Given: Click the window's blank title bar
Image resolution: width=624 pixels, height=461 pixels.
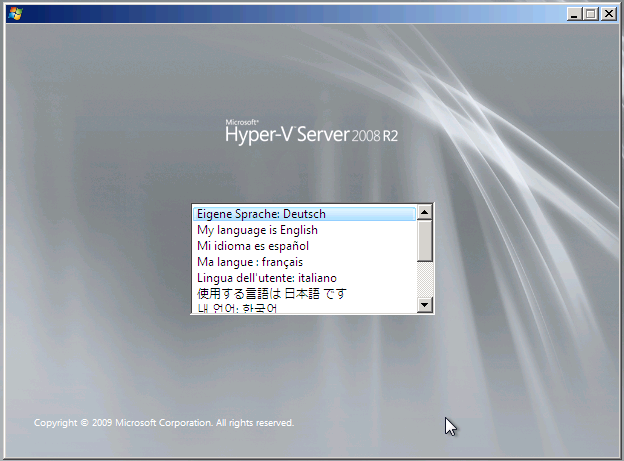Looking at the screenshot, I should pyautogui.click(x=300, y=14).
